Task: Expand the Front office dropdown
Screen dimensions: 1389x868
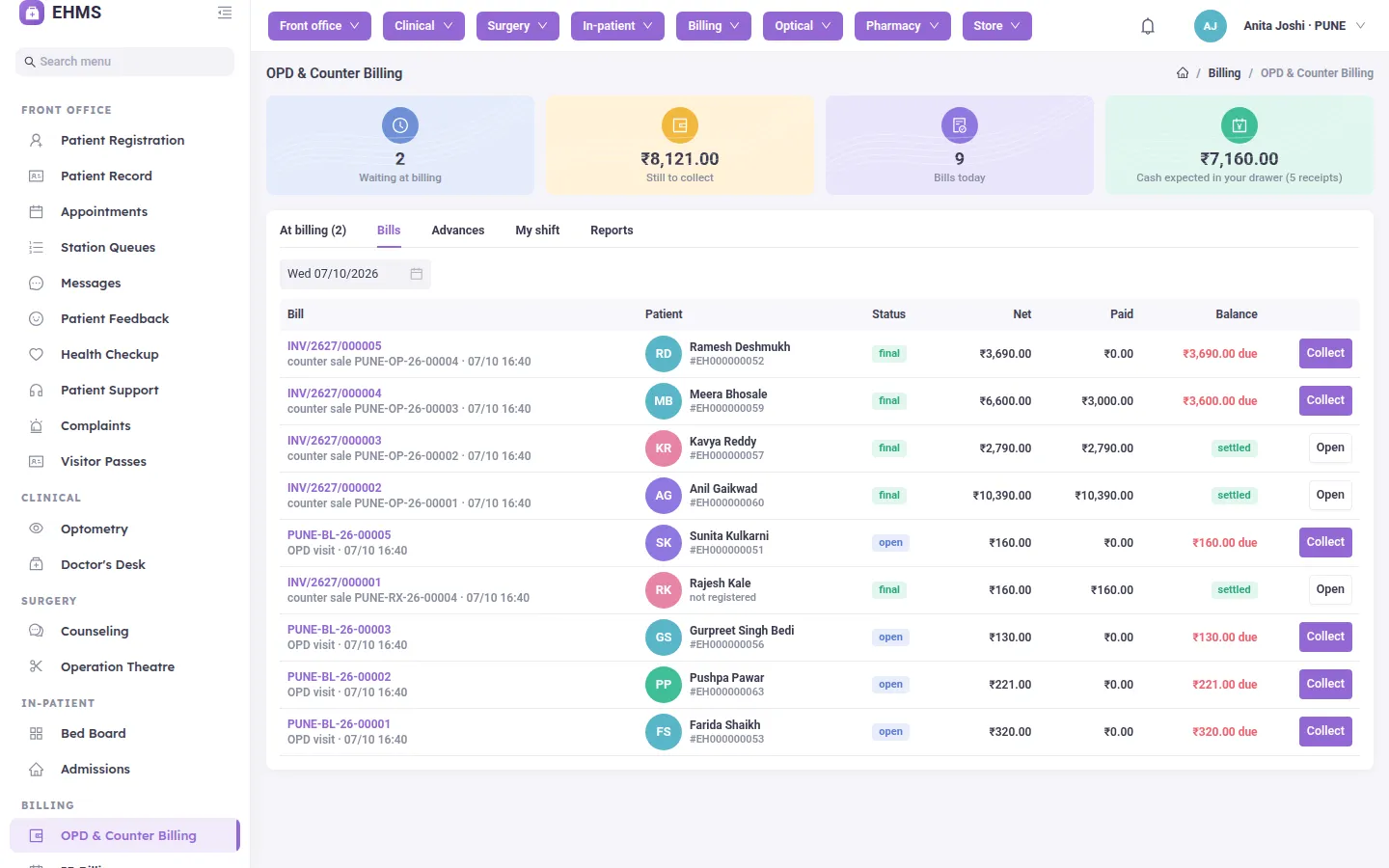Action: 319,26
